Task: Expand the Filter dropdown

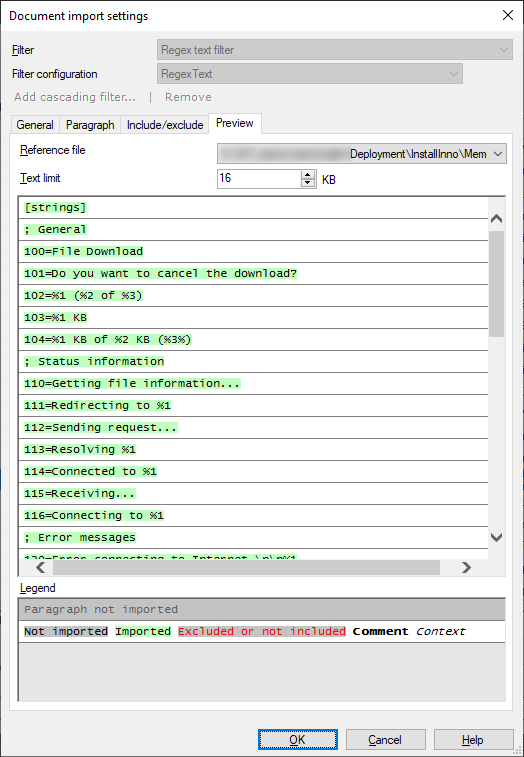Action: (335, 50)
